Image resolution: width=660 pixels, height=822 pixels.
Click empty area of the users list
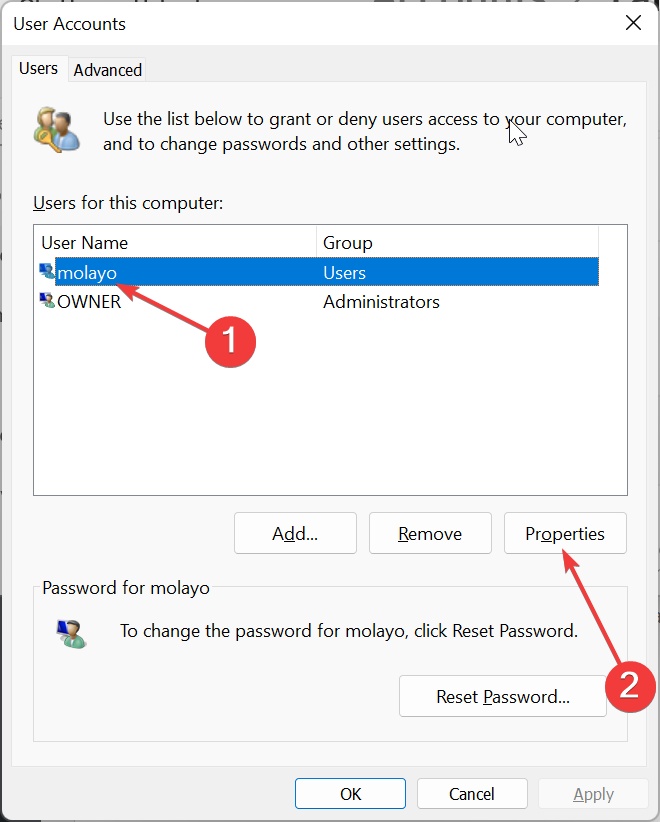coord(330,404)
